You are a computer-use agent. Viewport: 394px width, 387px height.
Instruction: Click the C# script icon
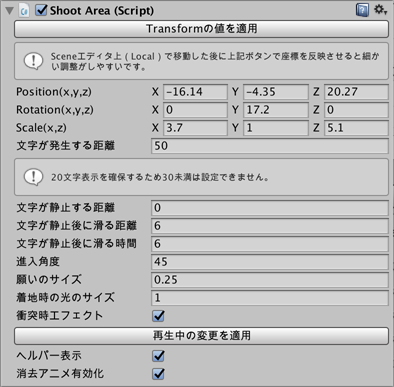coord(24,11)
